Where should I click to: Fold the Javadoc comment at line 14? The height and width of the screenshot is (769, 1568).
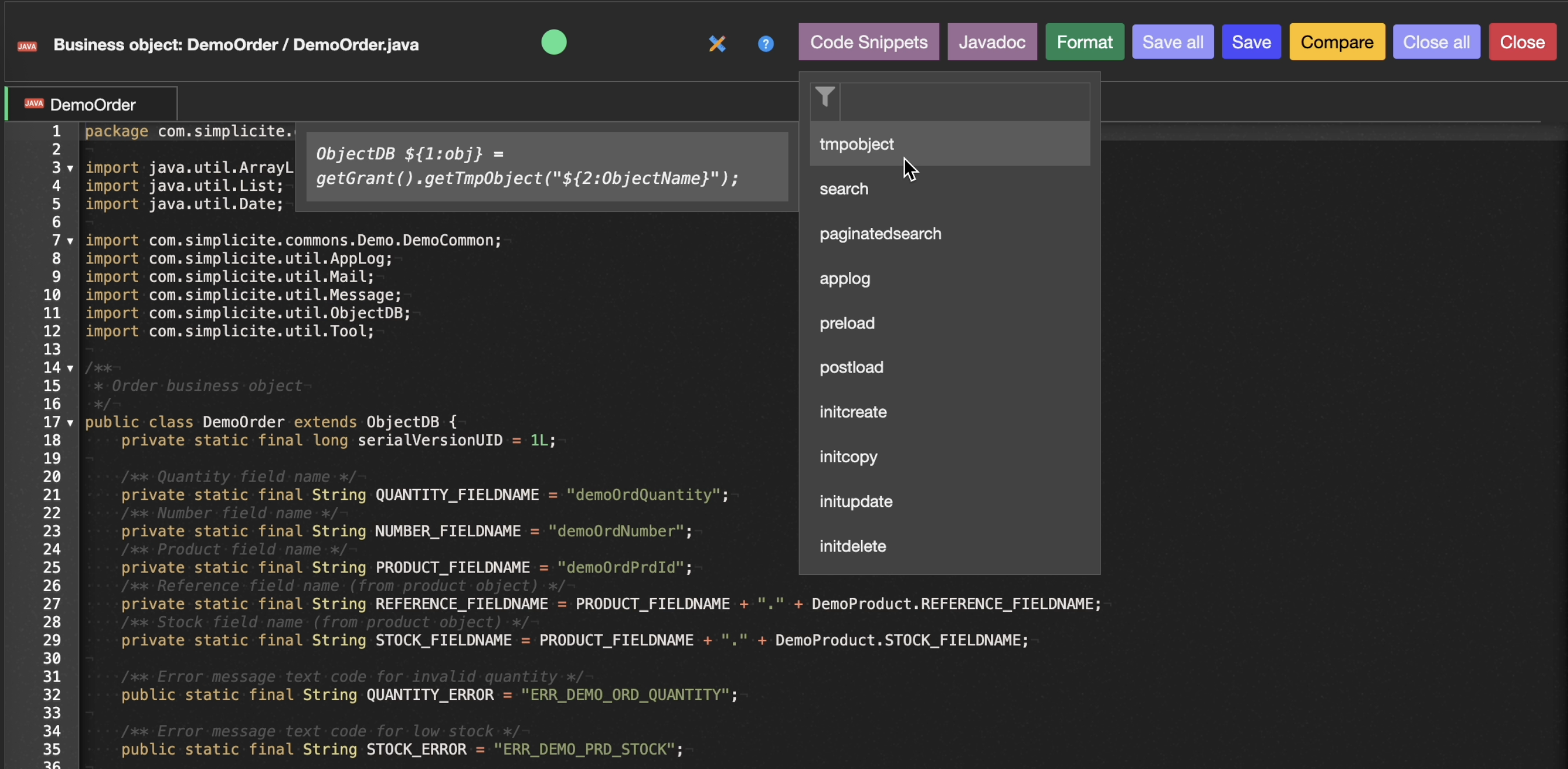[71, 368]
